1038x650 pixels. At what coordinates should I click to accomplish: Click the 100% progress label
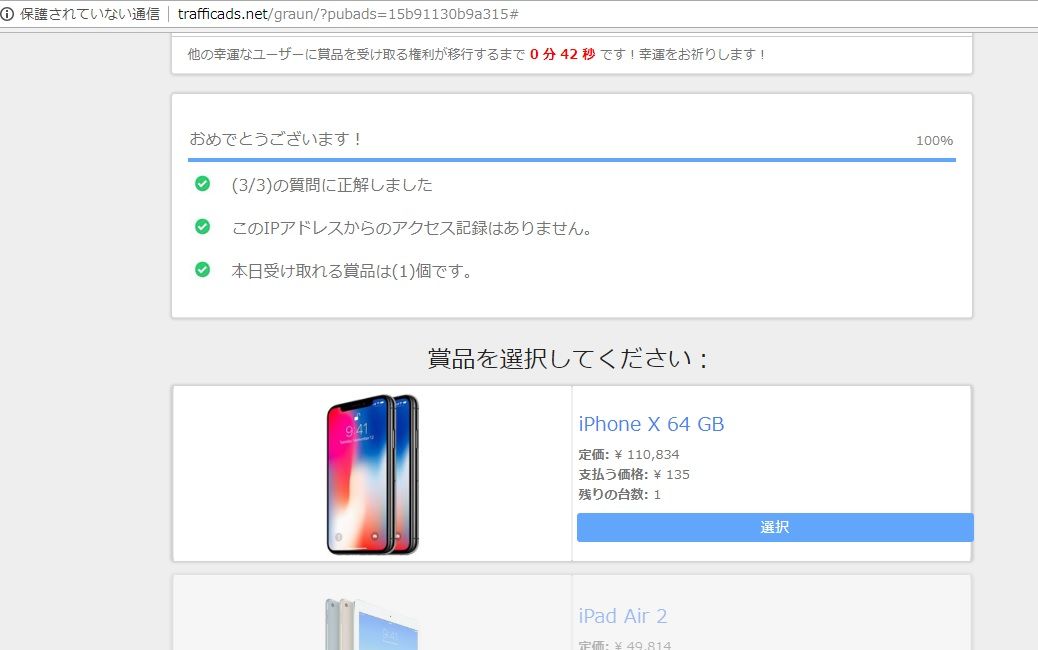pyautogui.click(x=935, y=140)
